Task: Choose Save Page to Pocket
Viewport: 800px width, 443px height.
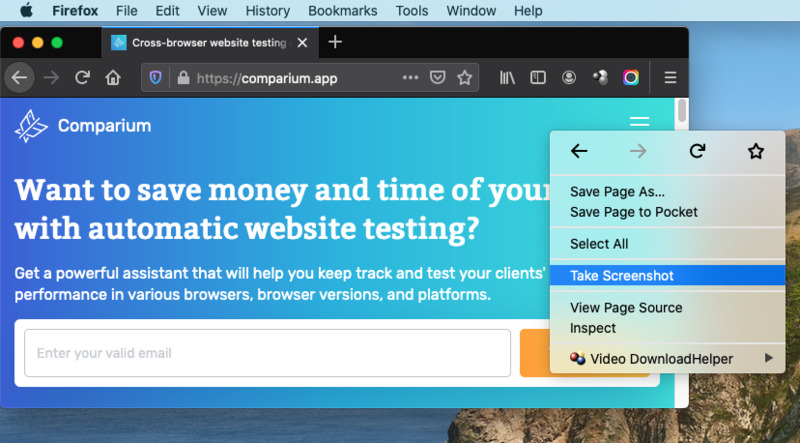Action: click(x=667, y=212)
